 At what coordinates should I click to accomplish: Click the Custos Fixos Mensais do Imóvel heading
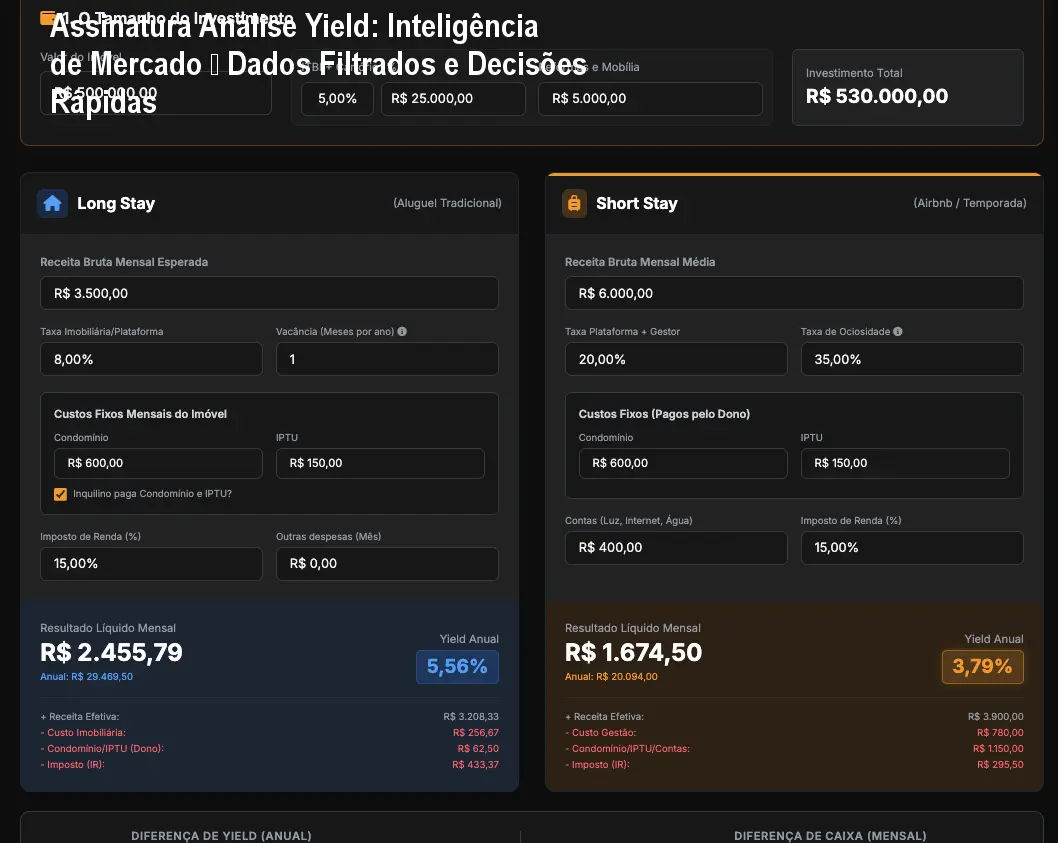click(140, 414)
